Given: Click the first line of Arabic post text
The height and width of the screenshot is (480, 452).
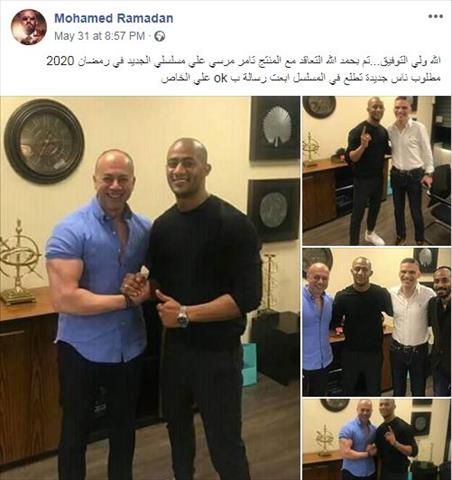Looking at the screenshot, I should point(244,61).
